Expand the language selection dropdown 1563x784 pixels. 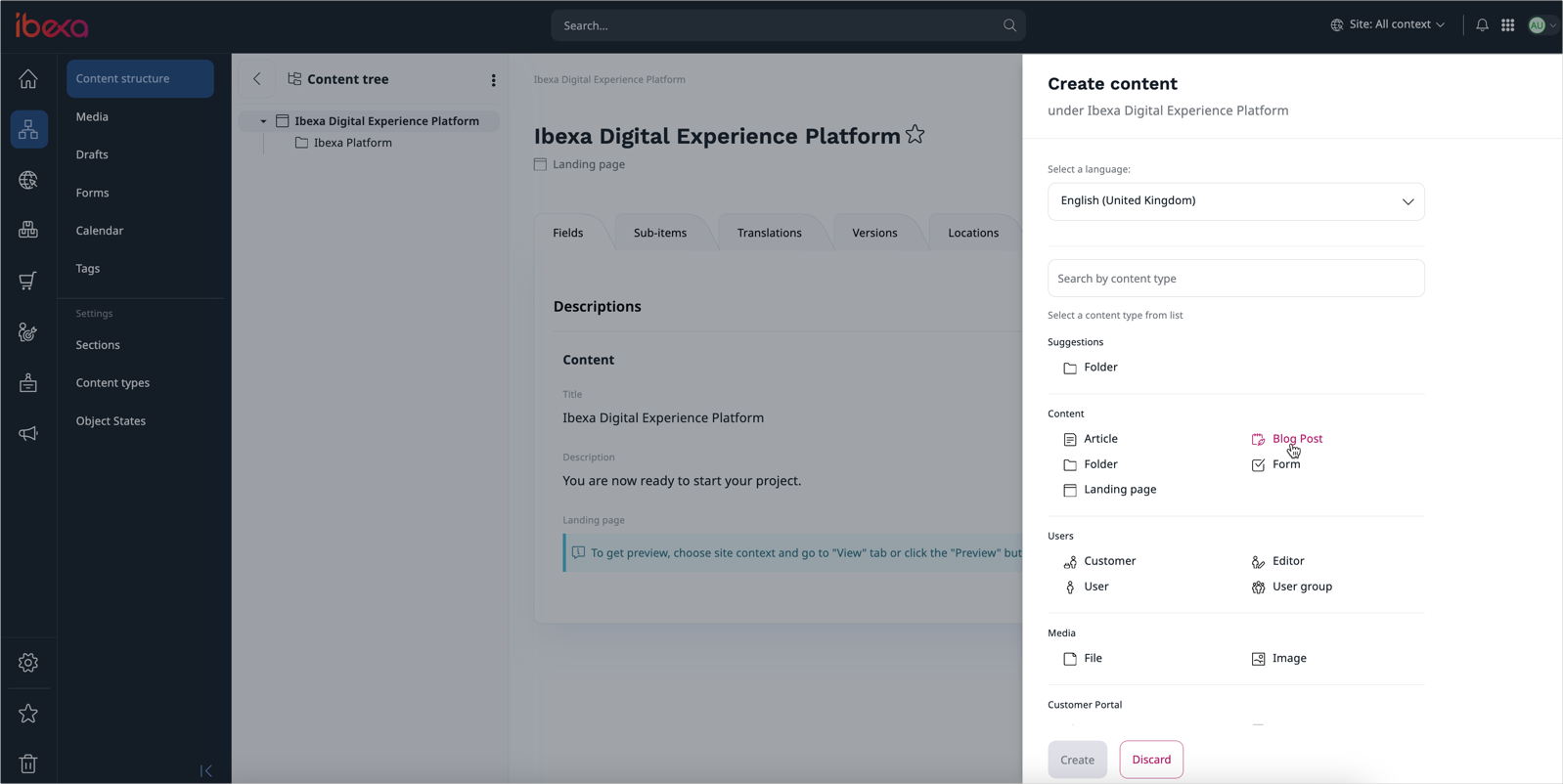coord(1235,201)
